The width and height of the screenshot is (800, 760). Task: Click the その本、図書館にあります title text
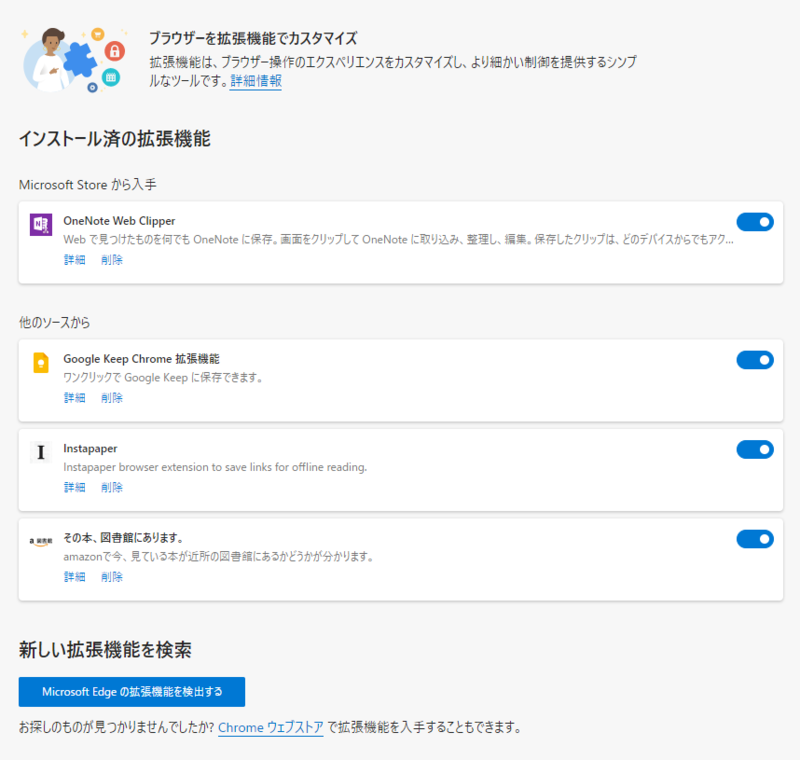coord(123,538)
